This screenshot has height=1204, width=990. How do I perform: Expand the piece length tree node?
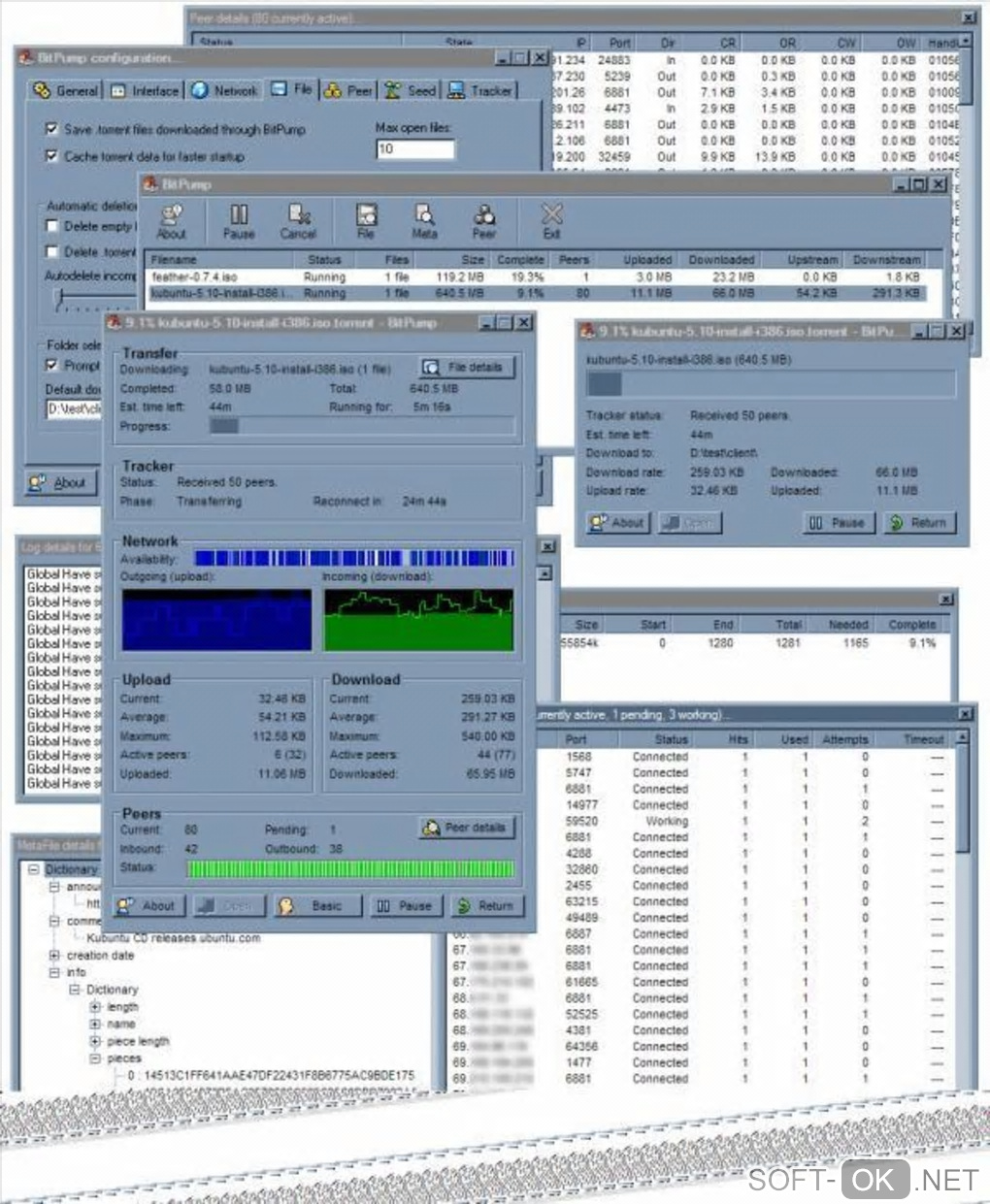click(95, 1041)
